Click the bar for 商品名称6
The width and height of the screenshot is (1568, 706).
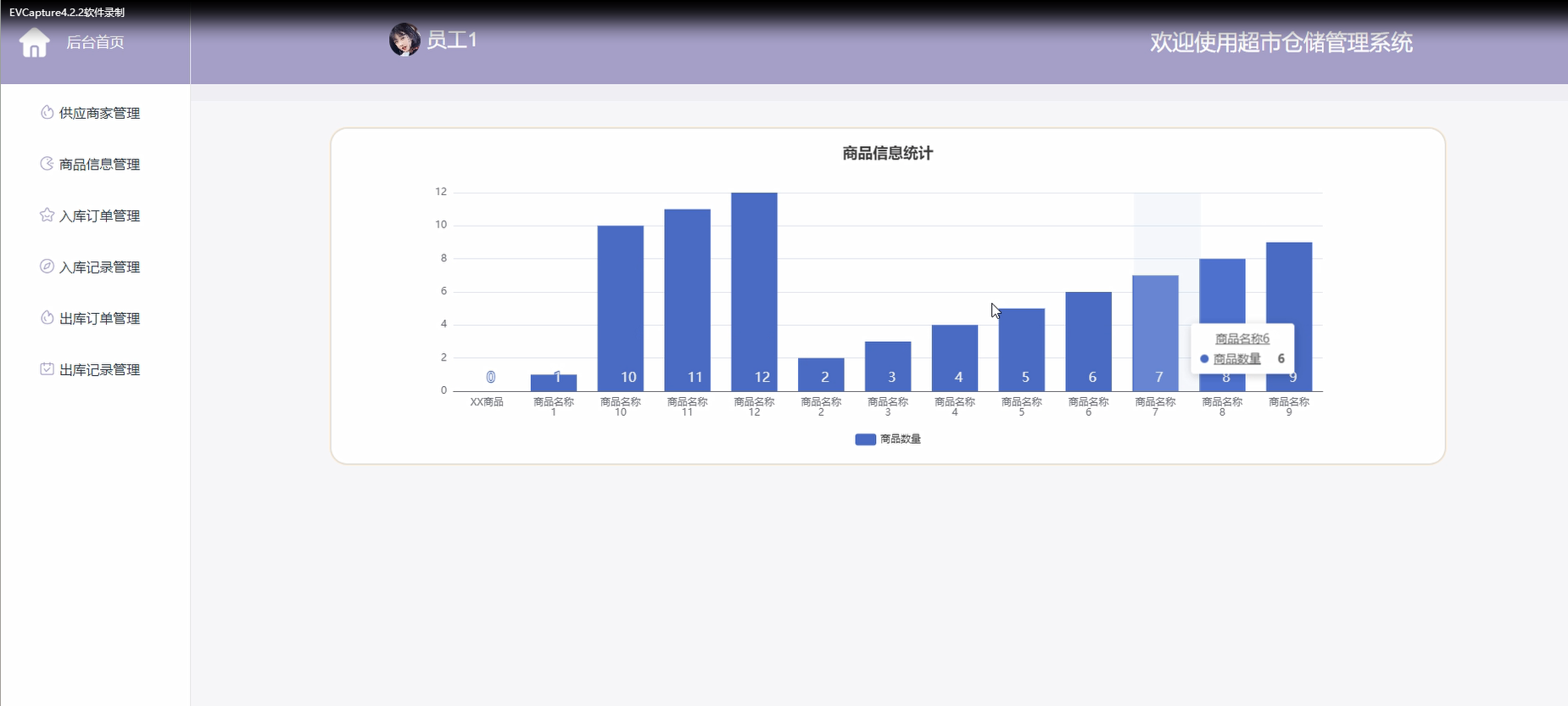click(x=1089, y=341)
